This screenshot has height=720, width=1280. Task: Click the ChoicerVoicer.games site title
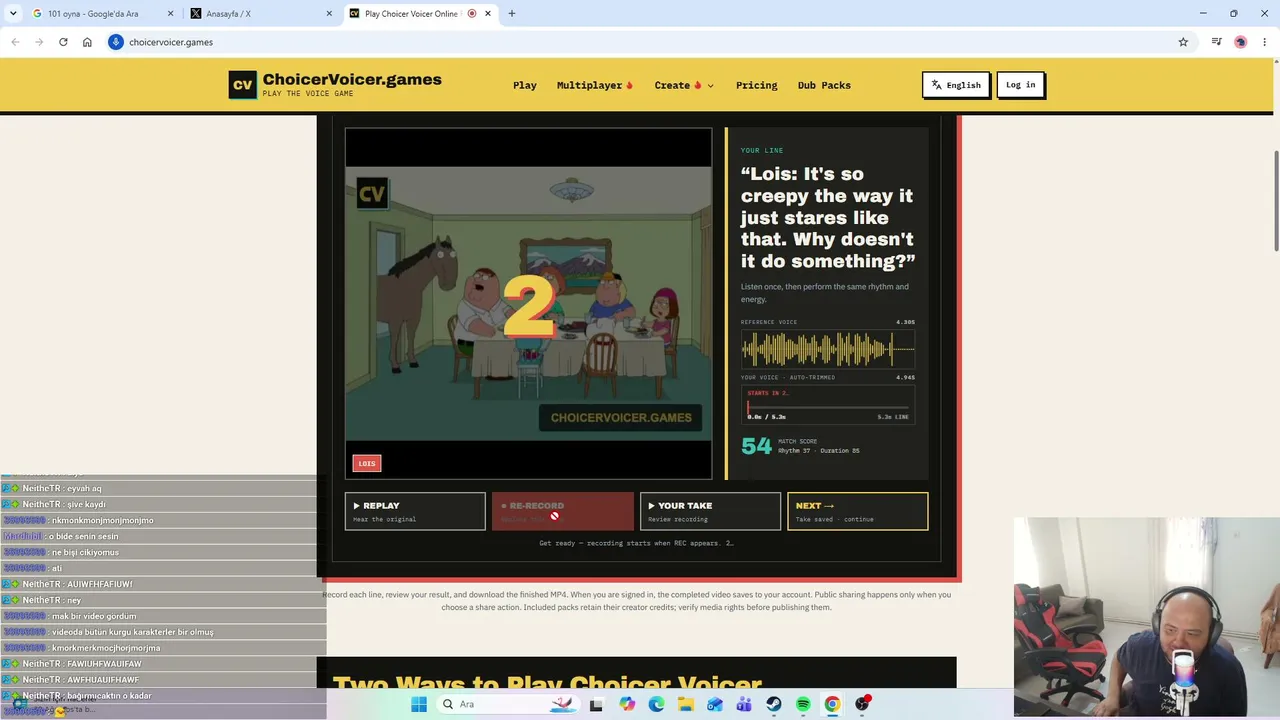[x=352, y=80]
